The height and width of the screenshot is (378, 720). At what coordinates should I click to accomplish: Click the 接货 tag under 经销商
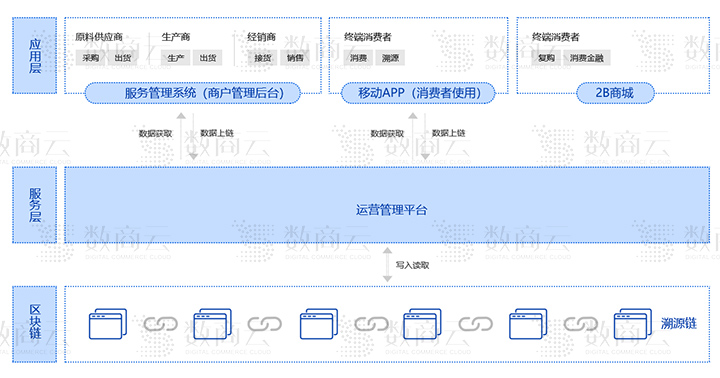click(263, 58)
